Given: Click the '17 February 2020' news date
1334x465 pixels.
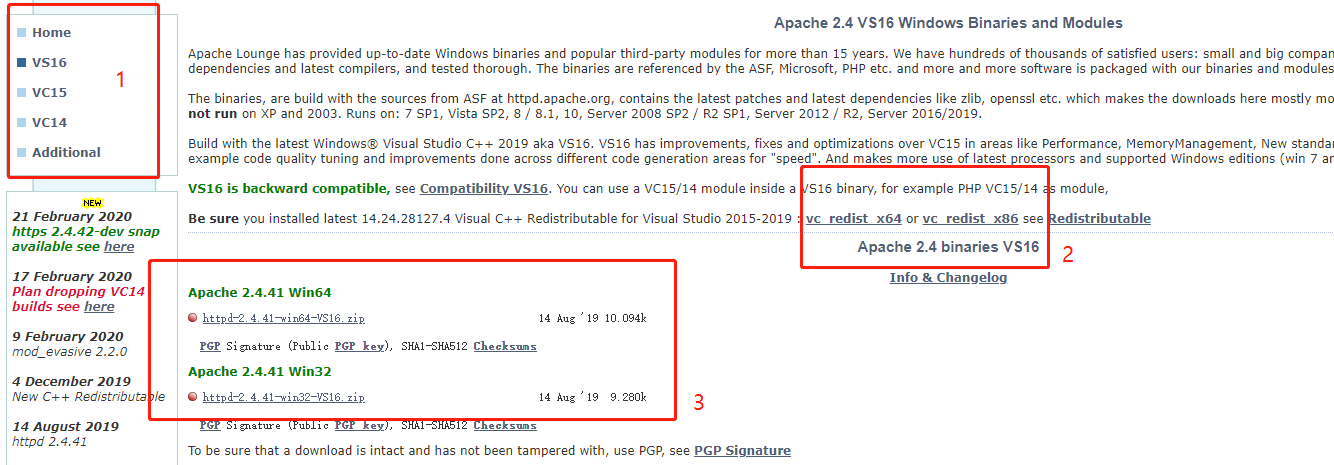Looking at the screenshot, I should (72, 277).
